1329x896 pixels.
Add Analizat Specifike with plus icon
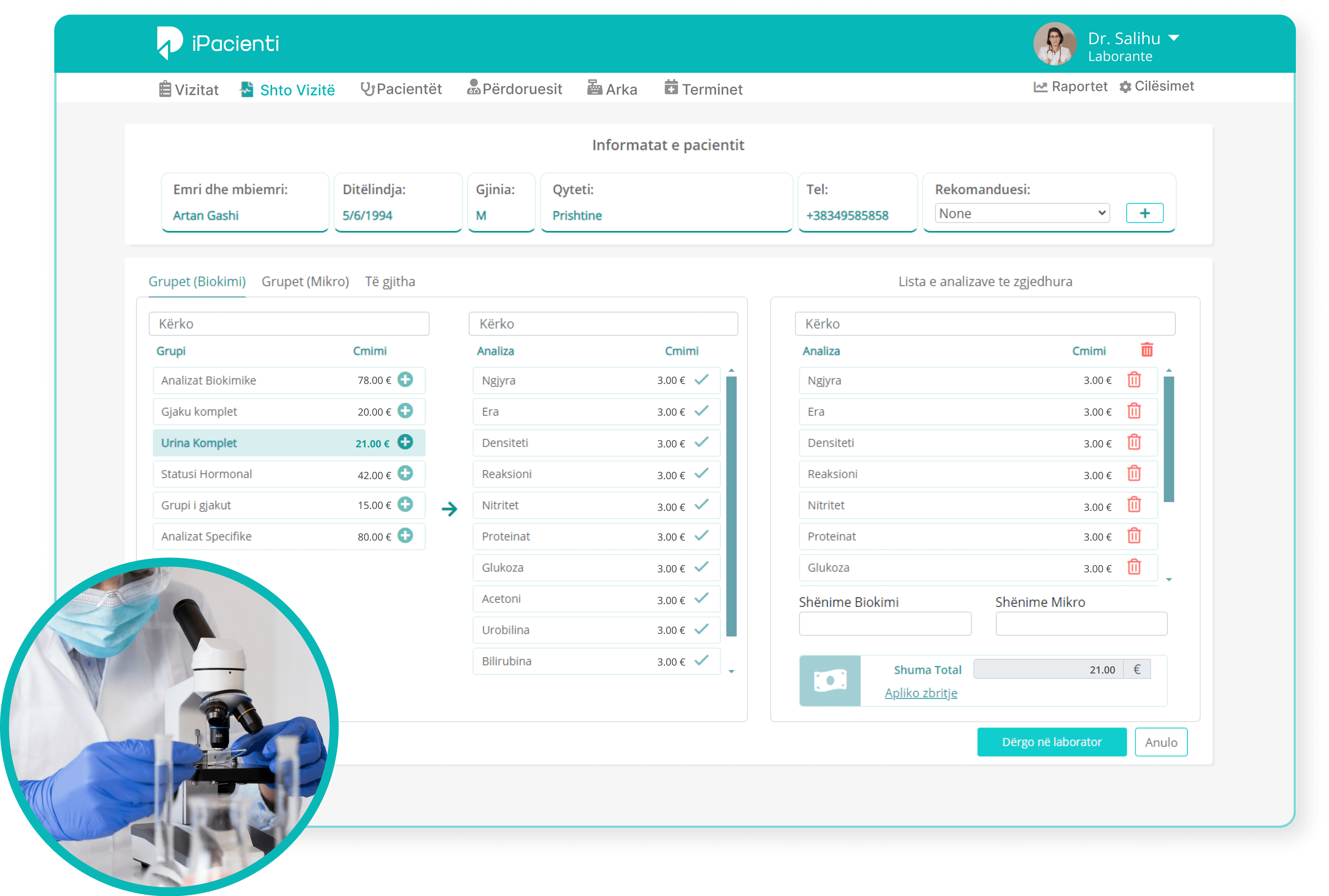pyautogui.click(x=405, y=535)
